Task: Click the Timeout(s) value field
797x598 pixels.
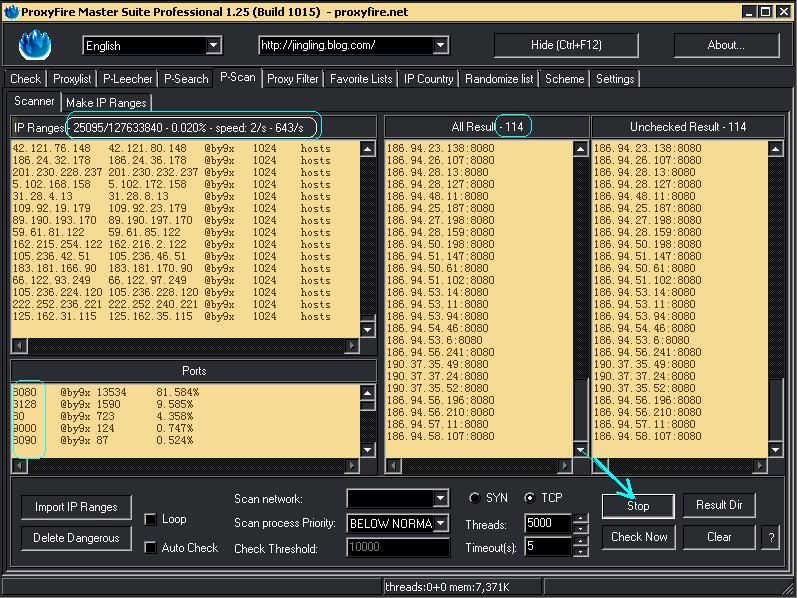Action: pos(548,547)
